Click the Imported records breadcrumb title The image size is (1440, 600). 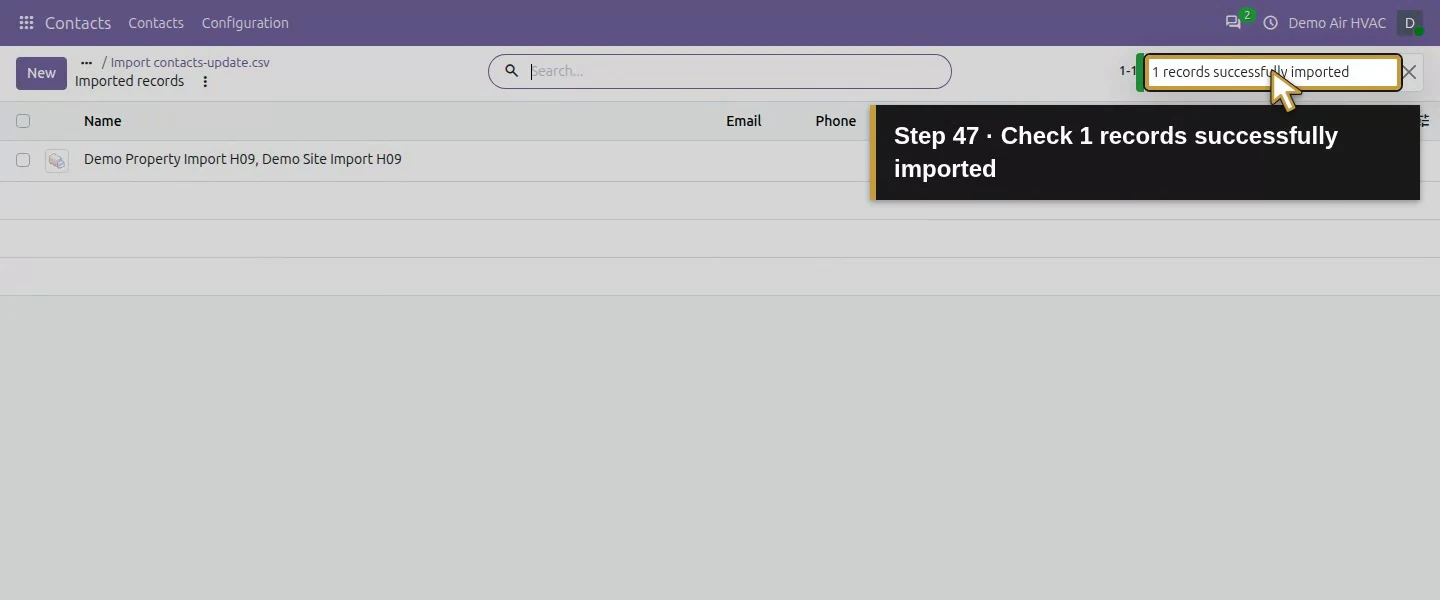[x=129, y=82]
